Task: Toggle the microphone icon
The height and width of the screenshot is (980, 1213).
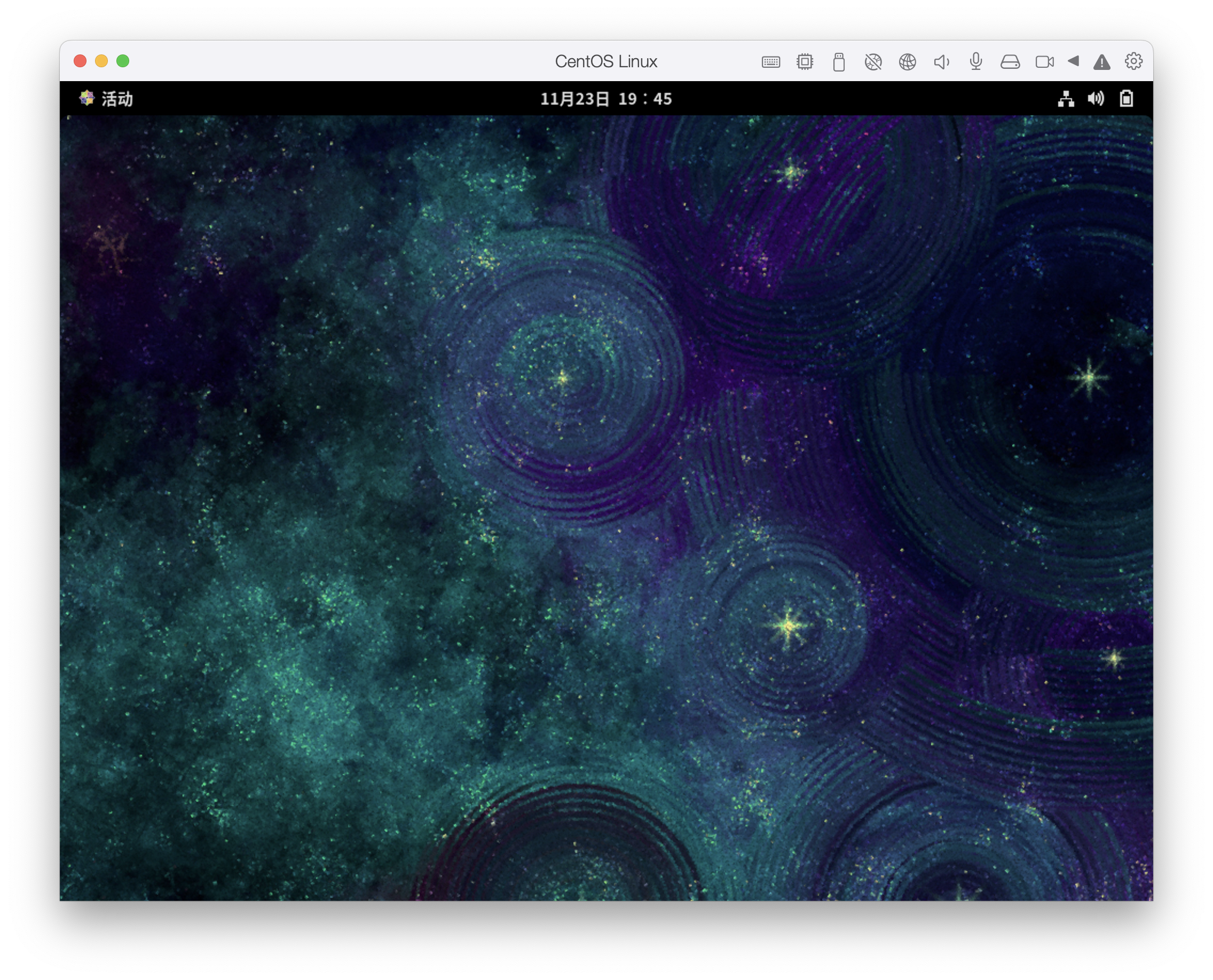Action: 976,61
